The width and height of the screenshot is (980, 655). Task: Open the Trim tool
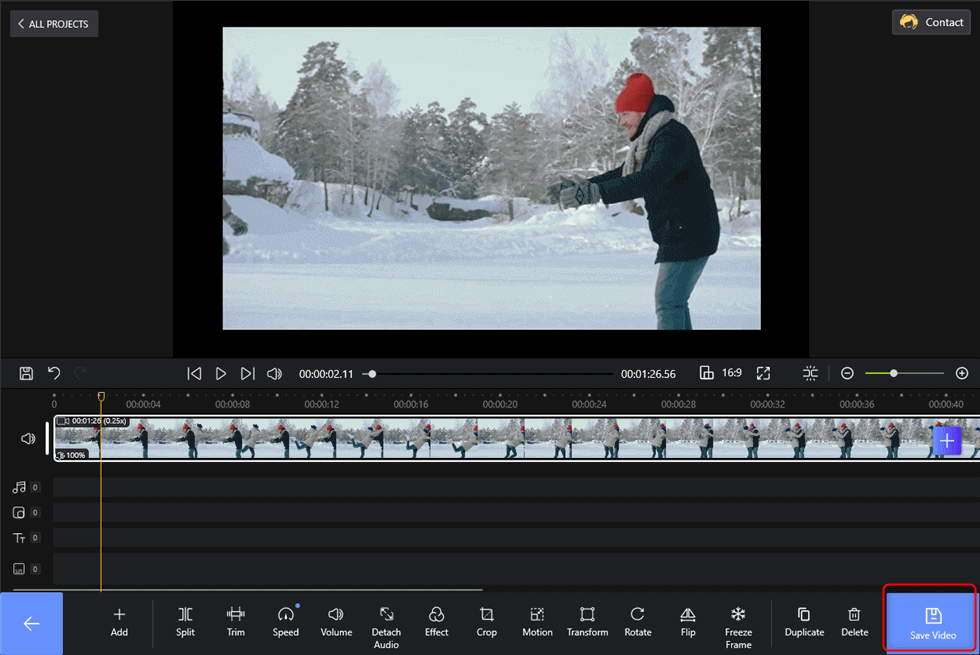click(x=236, y=622)
